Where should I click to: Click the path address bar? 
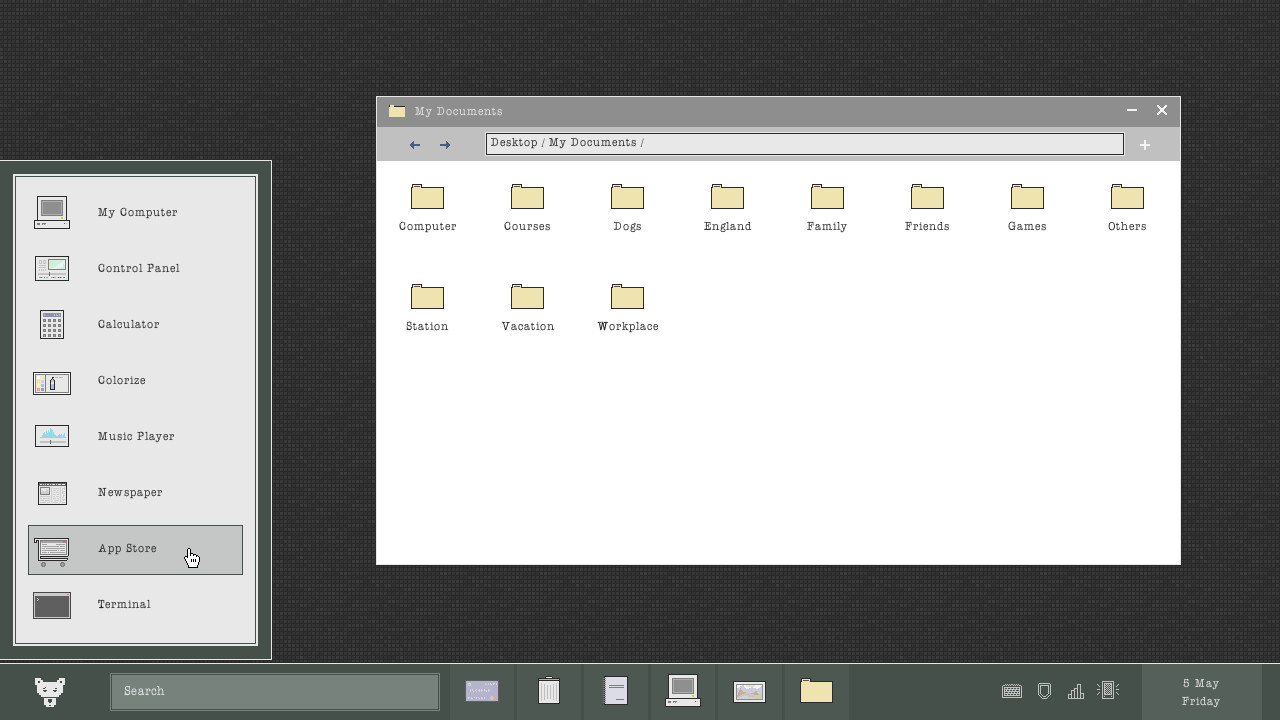(804, 144)
